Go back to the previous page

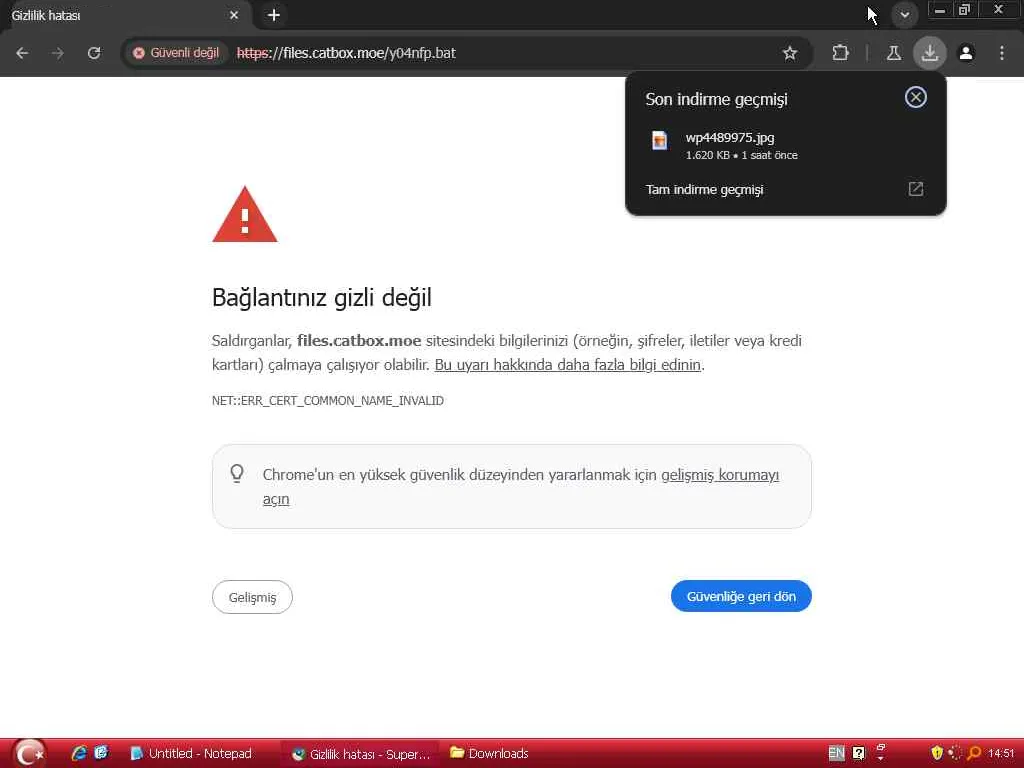click(22, 54)
